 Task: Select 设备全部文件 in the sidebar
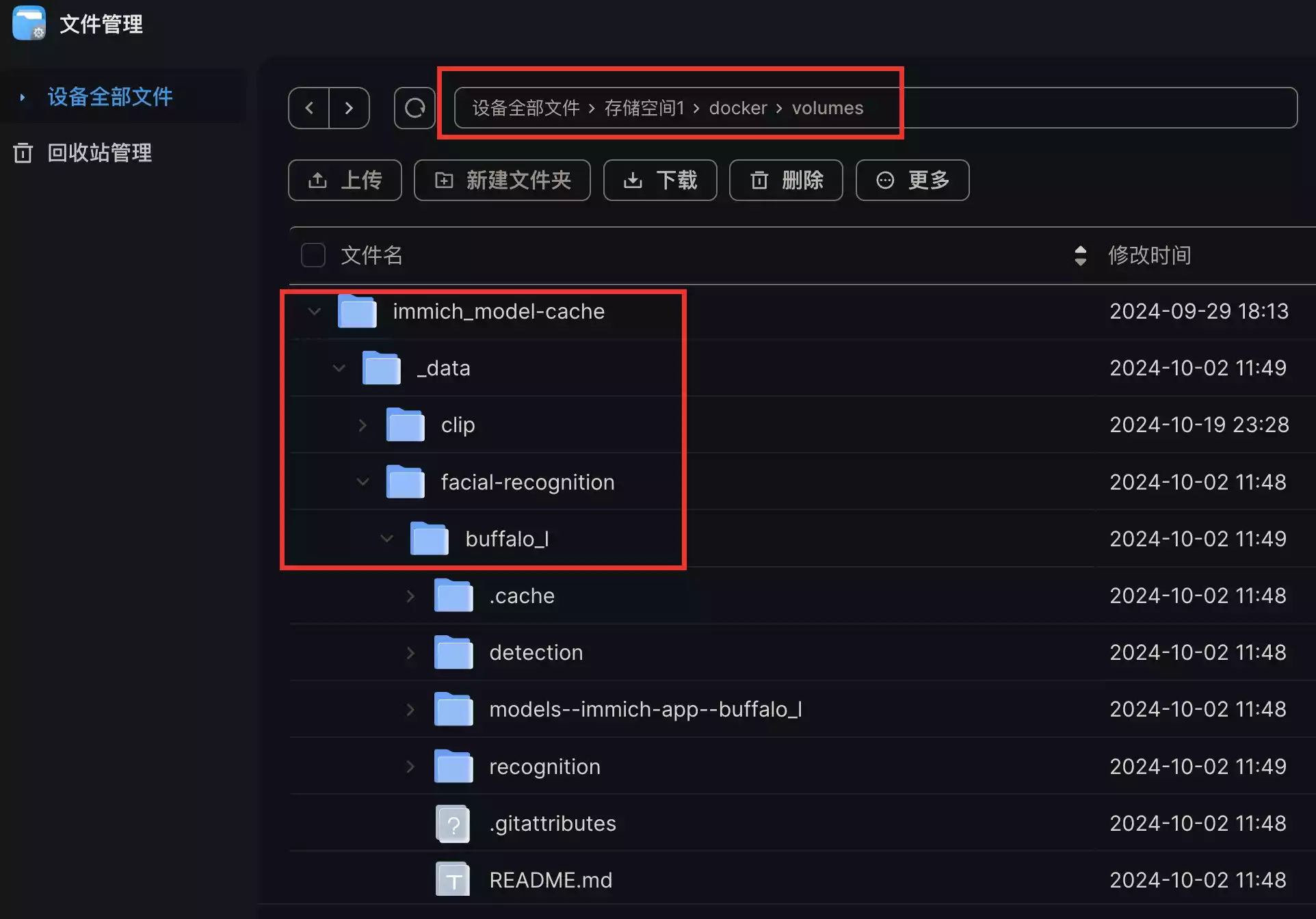tap(109, 96)
